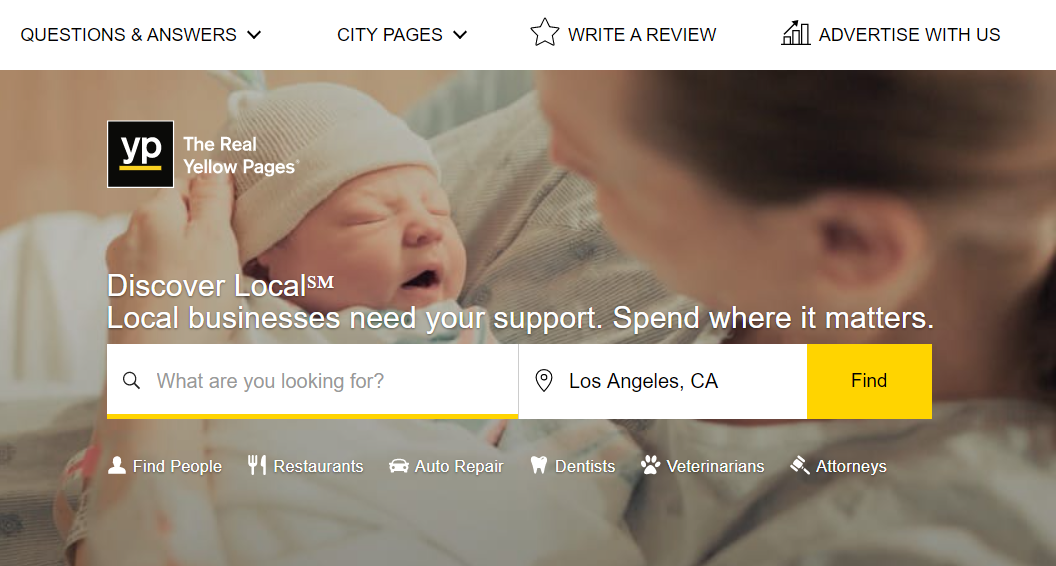
Task: Open the Advertise With Us menu item
Action: coord(909,35)
